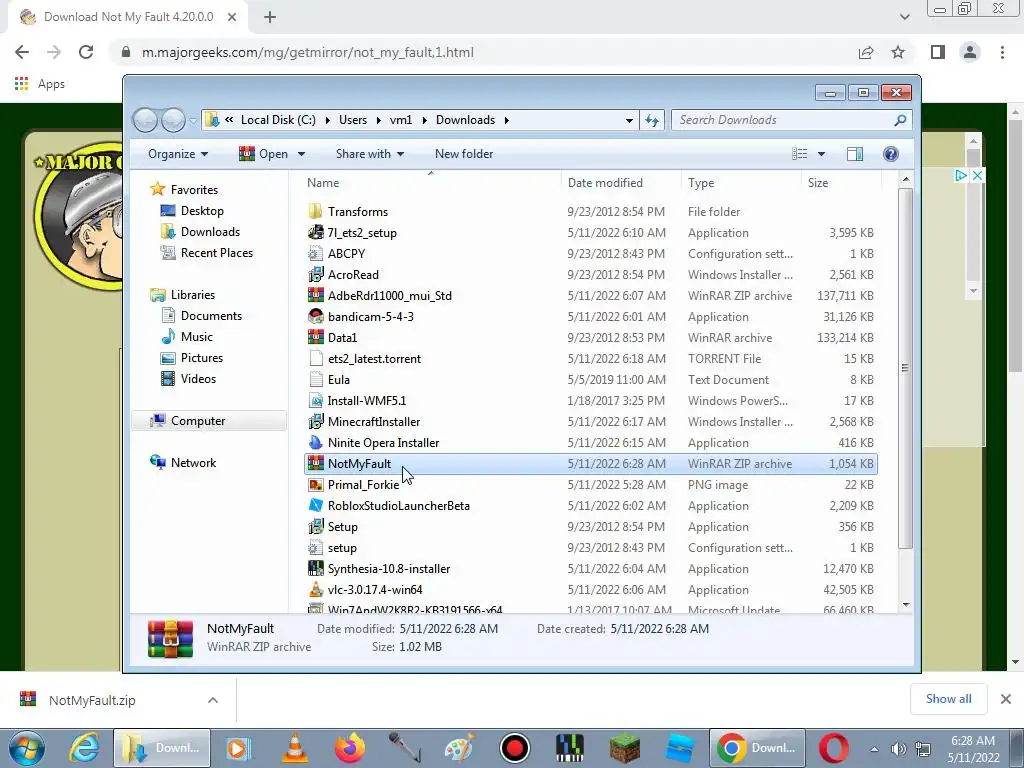Viewport: 1024px width, 768px height.
Task: Select the Synthesia-10.8-installer icon
Action: coord(315,569)
